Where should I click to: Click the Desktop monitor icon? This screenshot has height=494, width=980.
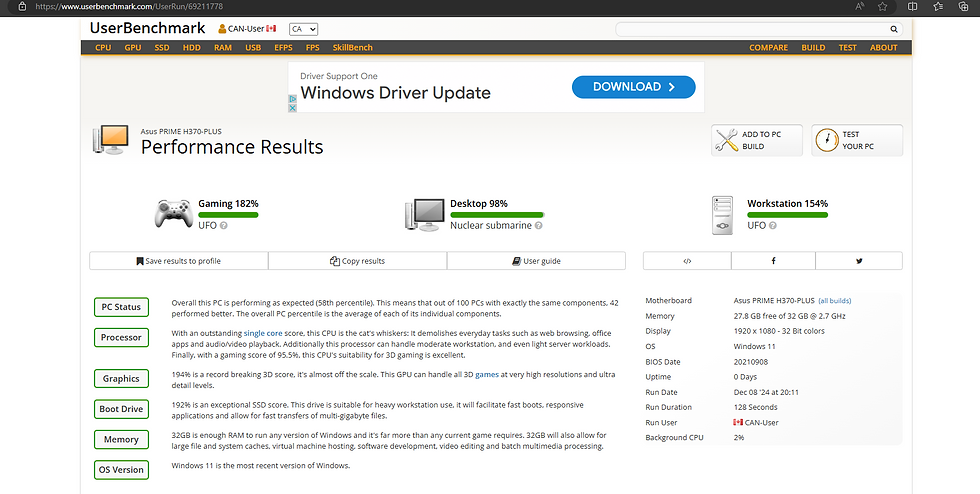coord(424,215)
